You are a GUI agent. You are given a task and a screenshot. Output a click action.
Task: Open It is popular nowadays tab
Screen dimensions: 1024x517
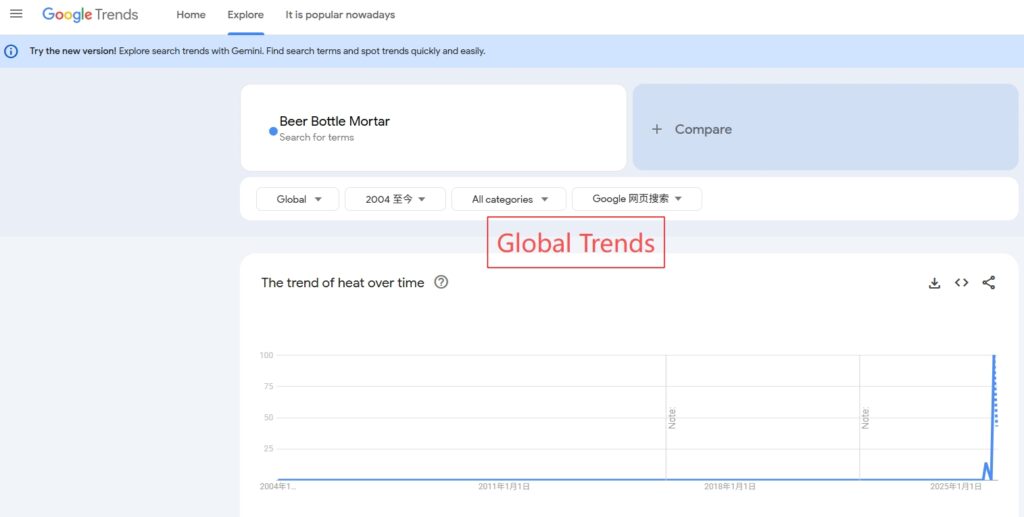point(340,15)
